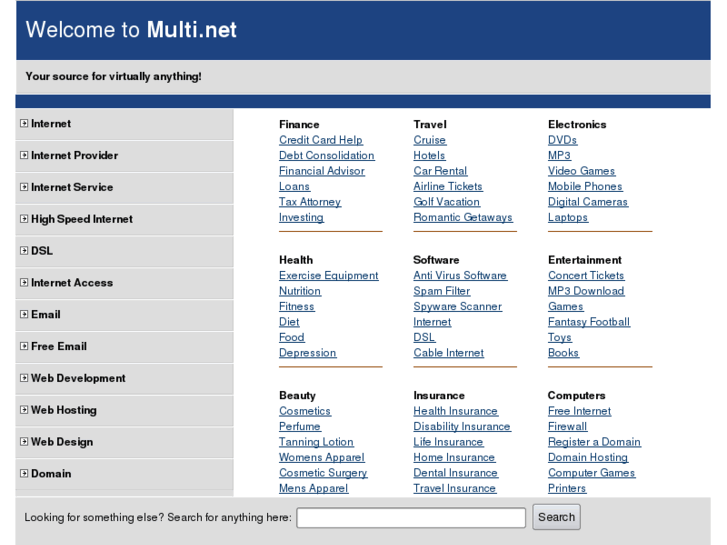The width and height of the screenshot is (727, 545).
Task: Open the Health Insurance link
Action: click(x=455, y=411)
